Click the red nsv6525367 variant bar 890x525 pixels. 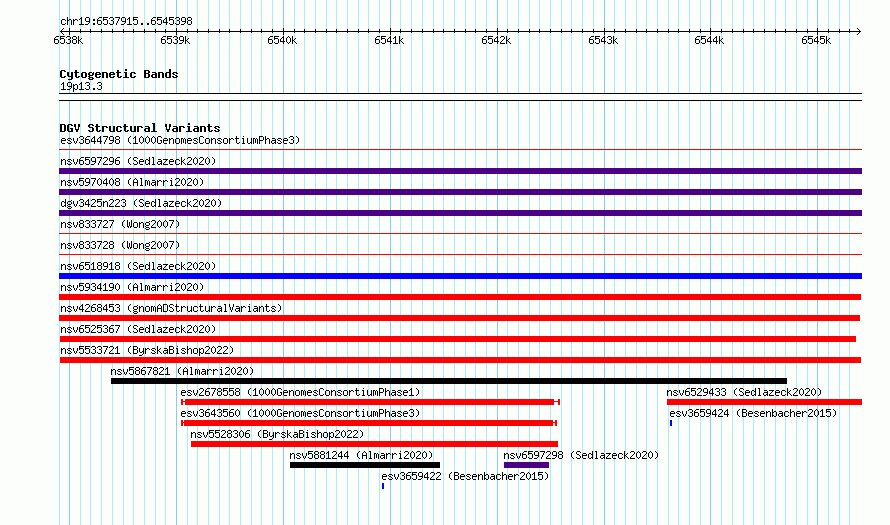pyautogui.click(x=457, y=339)
